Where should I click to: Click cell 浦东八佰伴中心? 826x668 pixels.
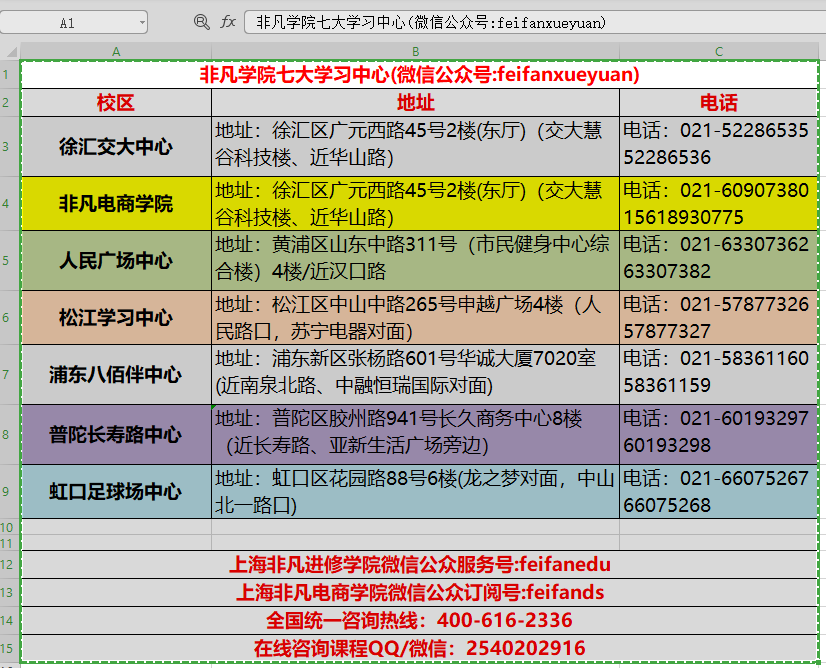pos(116,375)
